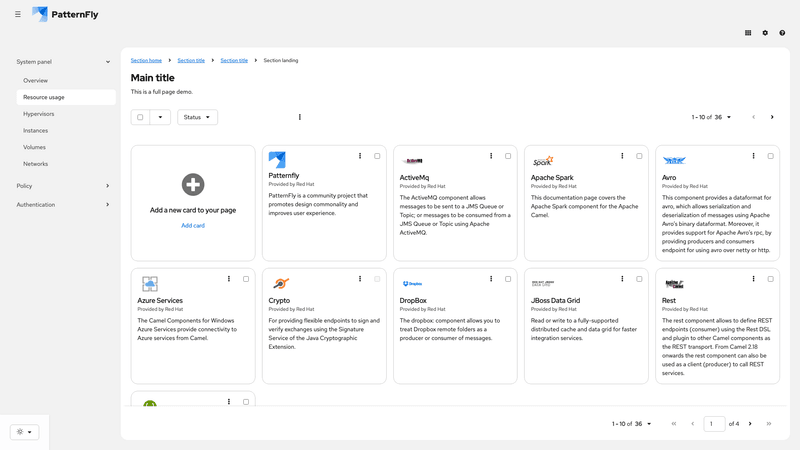This screenshot has width=800, height=450.
Task: Click the Azure Services cloud icon
Action: (x=149, y=284)
